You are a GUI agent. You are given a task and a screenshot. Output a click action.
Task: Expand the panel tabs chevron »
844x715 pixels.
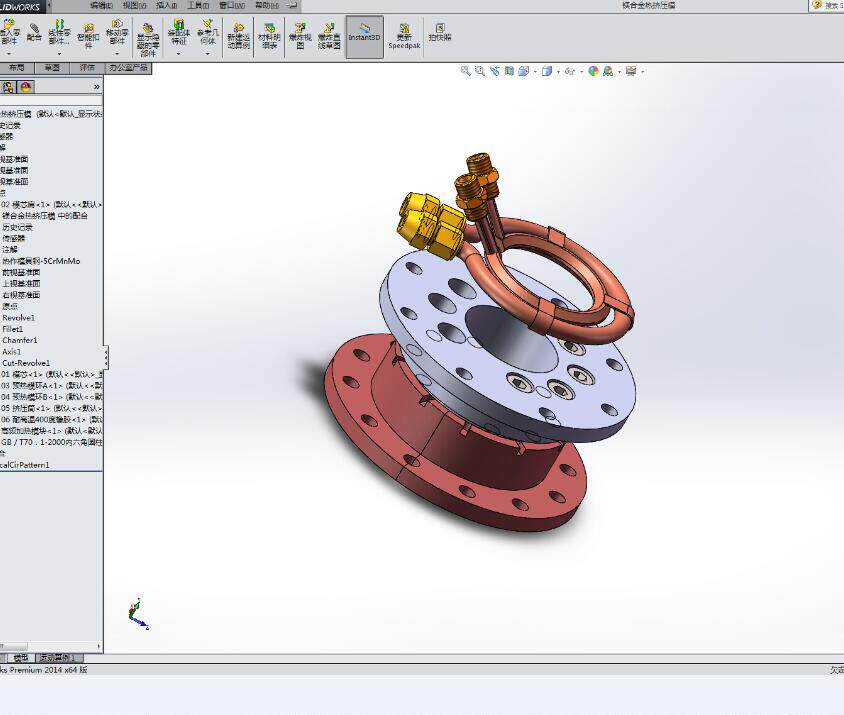[96, 87]
